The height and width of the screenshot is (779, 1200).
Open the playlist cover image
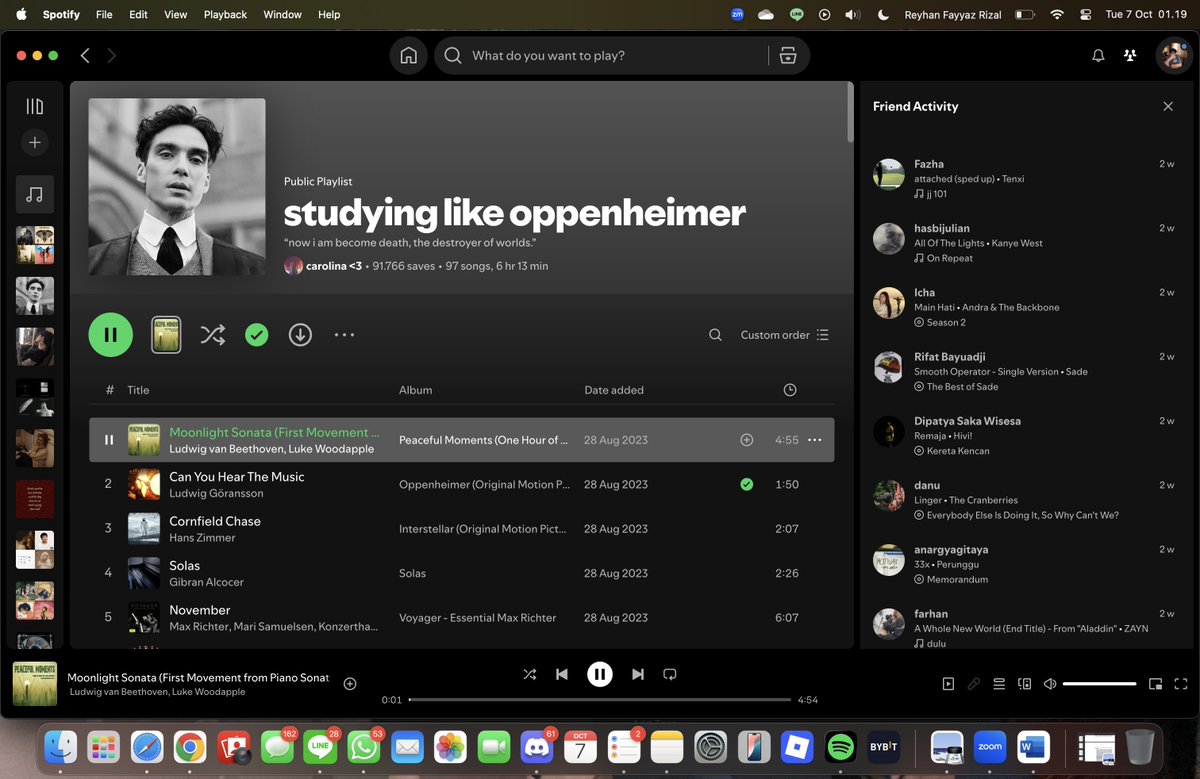click(x=177, y=187)
